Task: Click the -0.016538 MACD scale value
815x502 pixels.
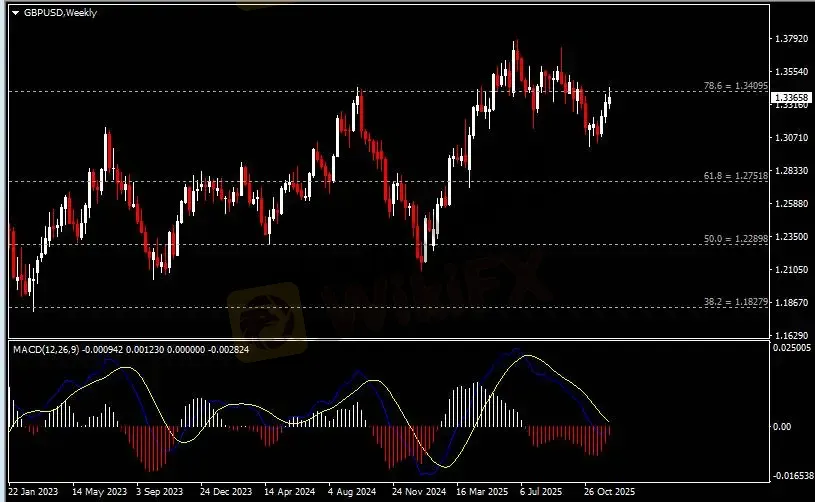Action: point(793,477)
